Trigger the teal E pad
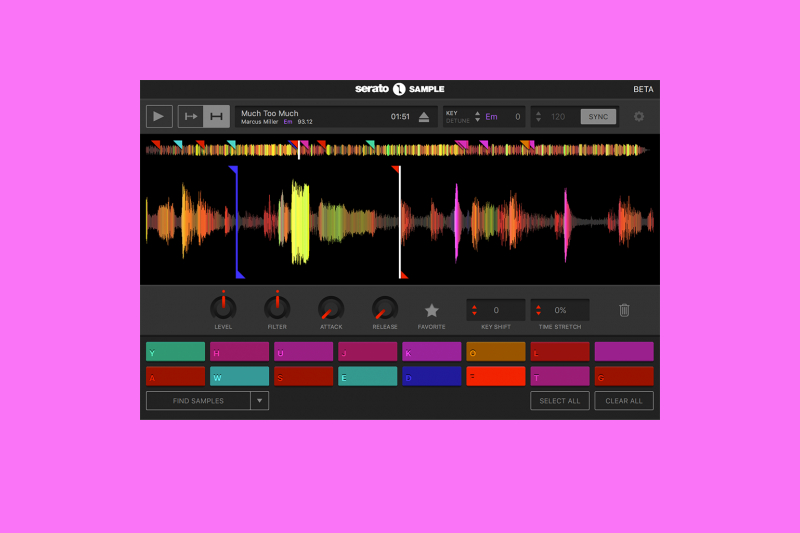 tap(367, 376)
